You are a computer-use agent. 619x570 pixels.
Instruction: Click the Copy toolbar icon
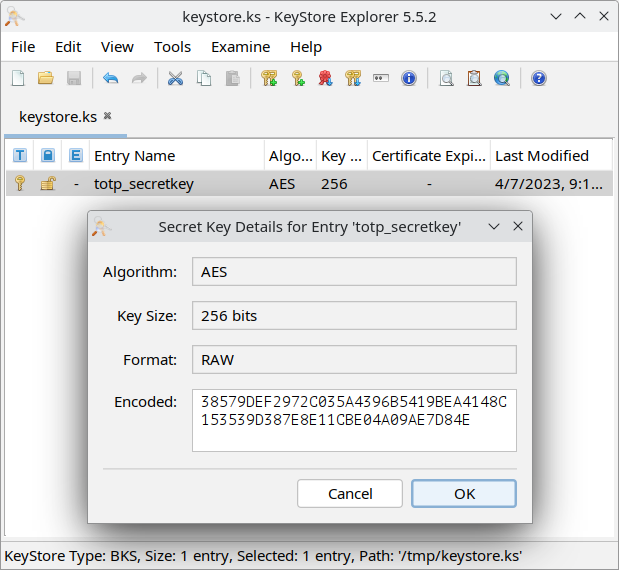204,78
